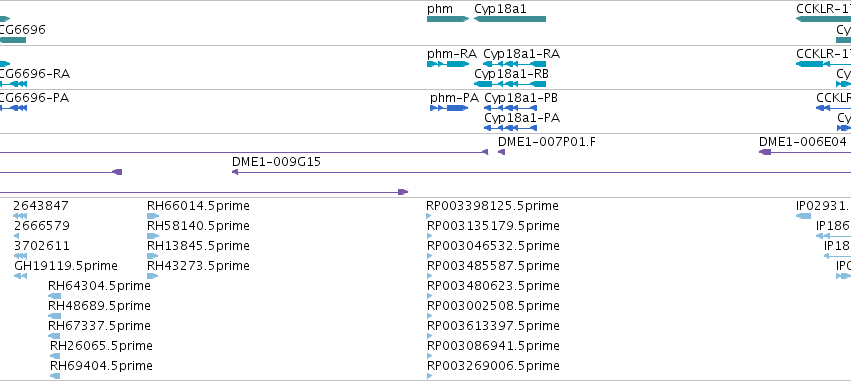Screen dimensions: 851x381
Task: Open the DME1-009G15 feature label
Action: pos(276,162)
